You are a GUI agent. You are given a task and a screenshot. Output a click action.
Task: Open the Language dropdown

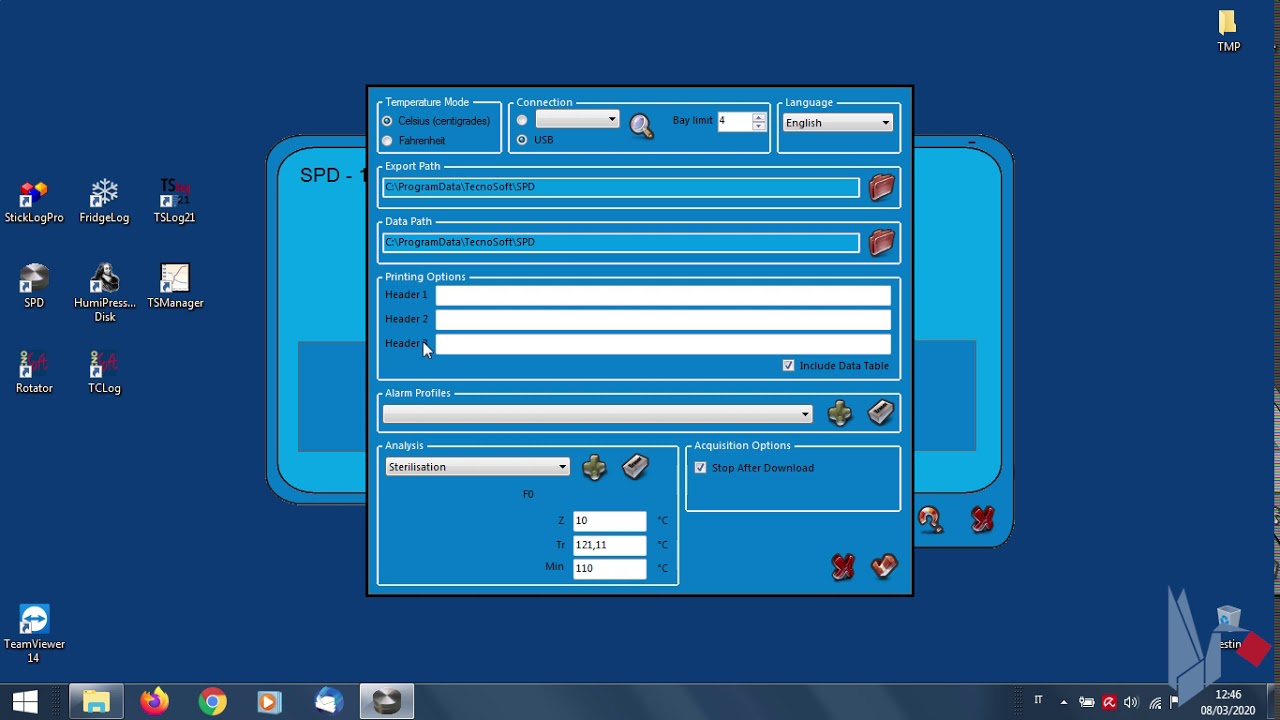(x=838, y=123)
